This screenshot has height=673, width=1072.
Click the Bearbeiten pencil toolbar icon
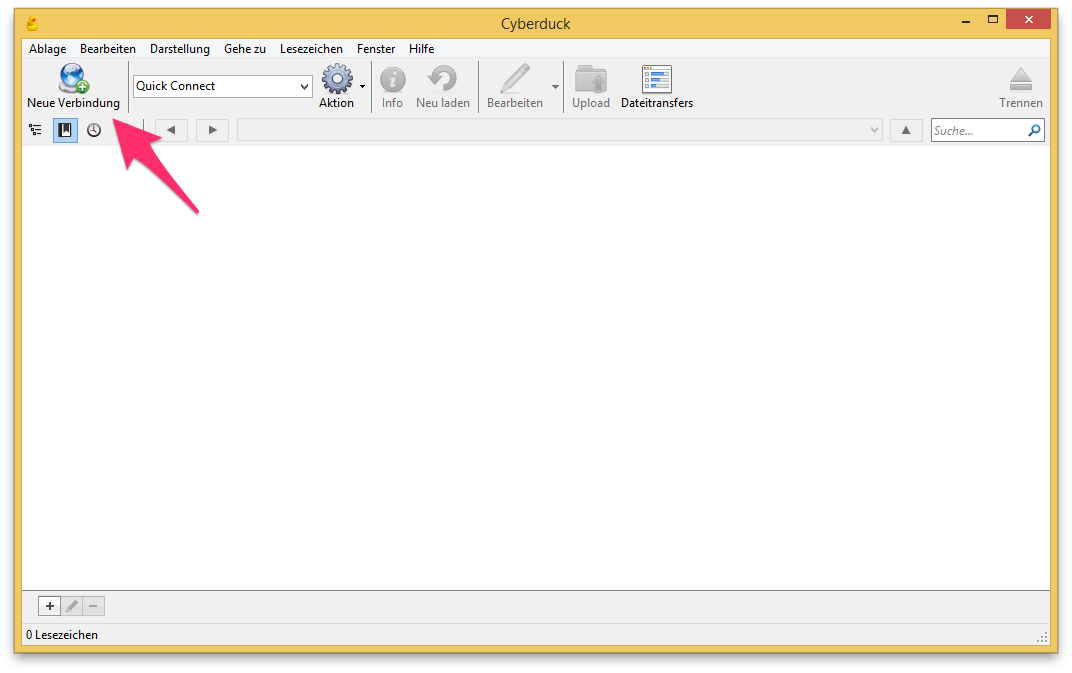(x=515, y=78)
